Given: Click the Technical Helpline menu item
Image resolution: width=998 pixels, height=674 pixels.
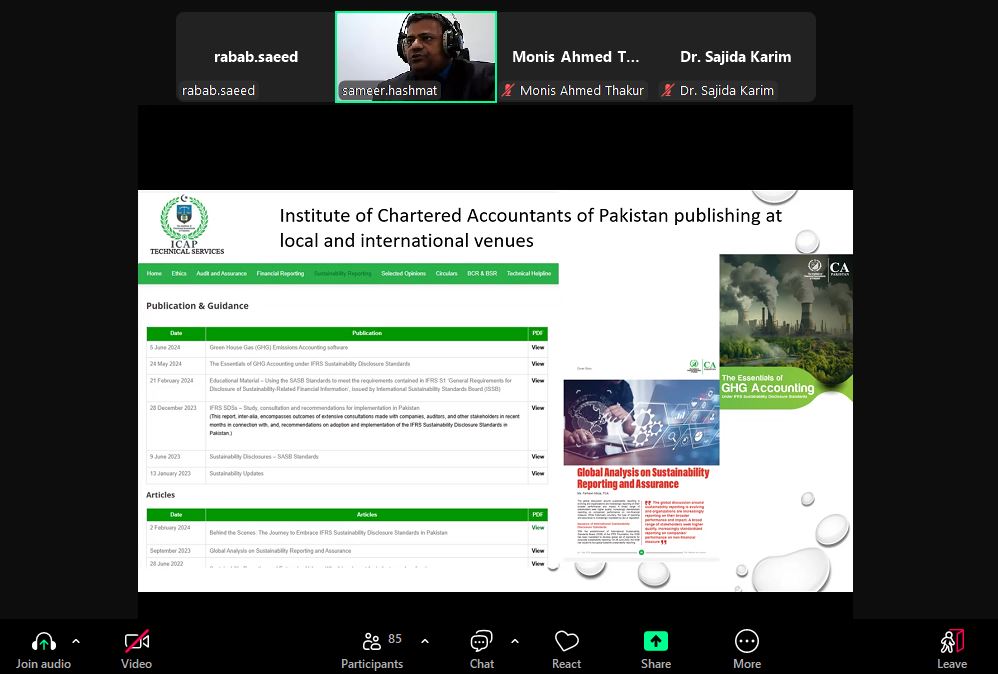Looking at the screenshot, I should point(528,273).
